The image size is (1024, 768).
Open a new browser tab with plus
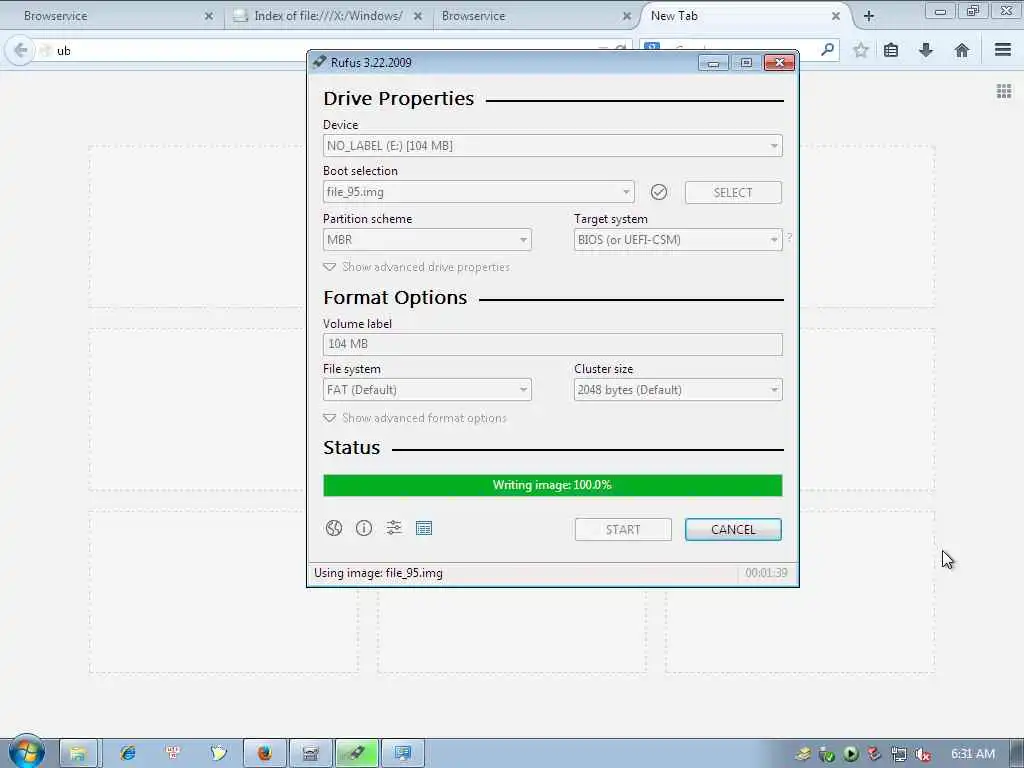[869, 16]
